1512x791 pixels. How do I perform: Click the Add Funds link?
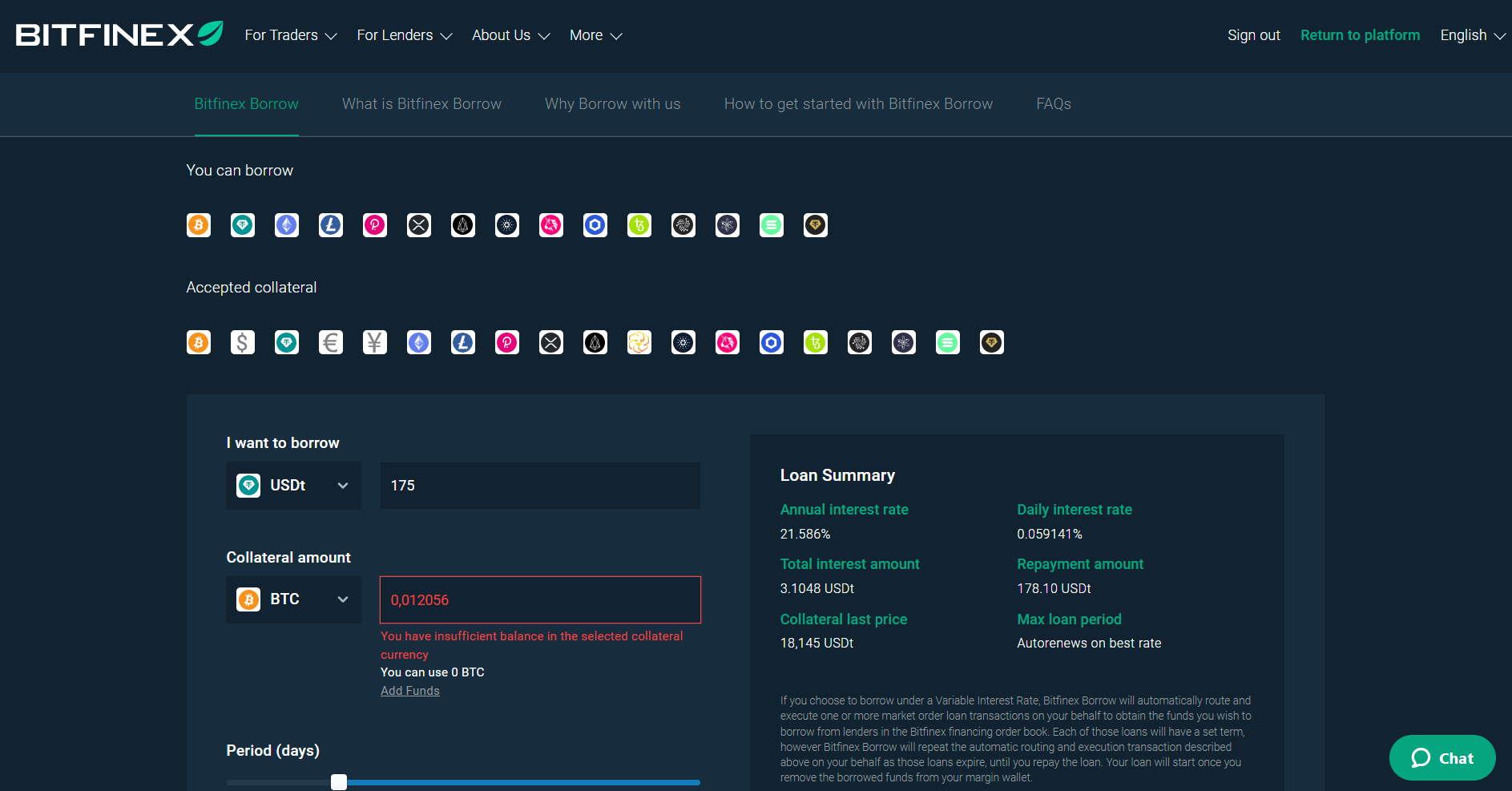click(x=410, y=691)
